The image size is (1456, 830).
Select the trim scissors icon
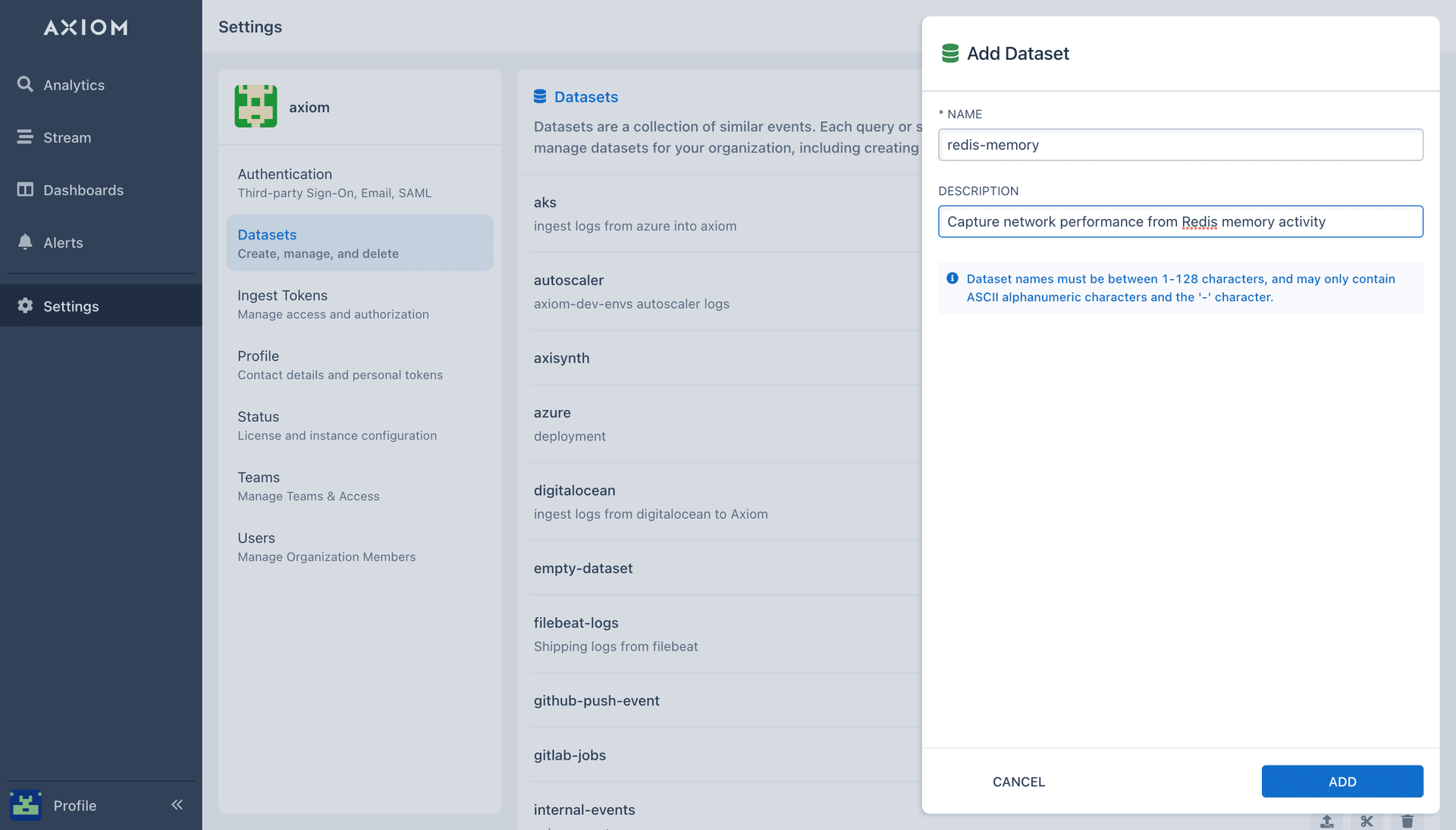(1367, 821)
